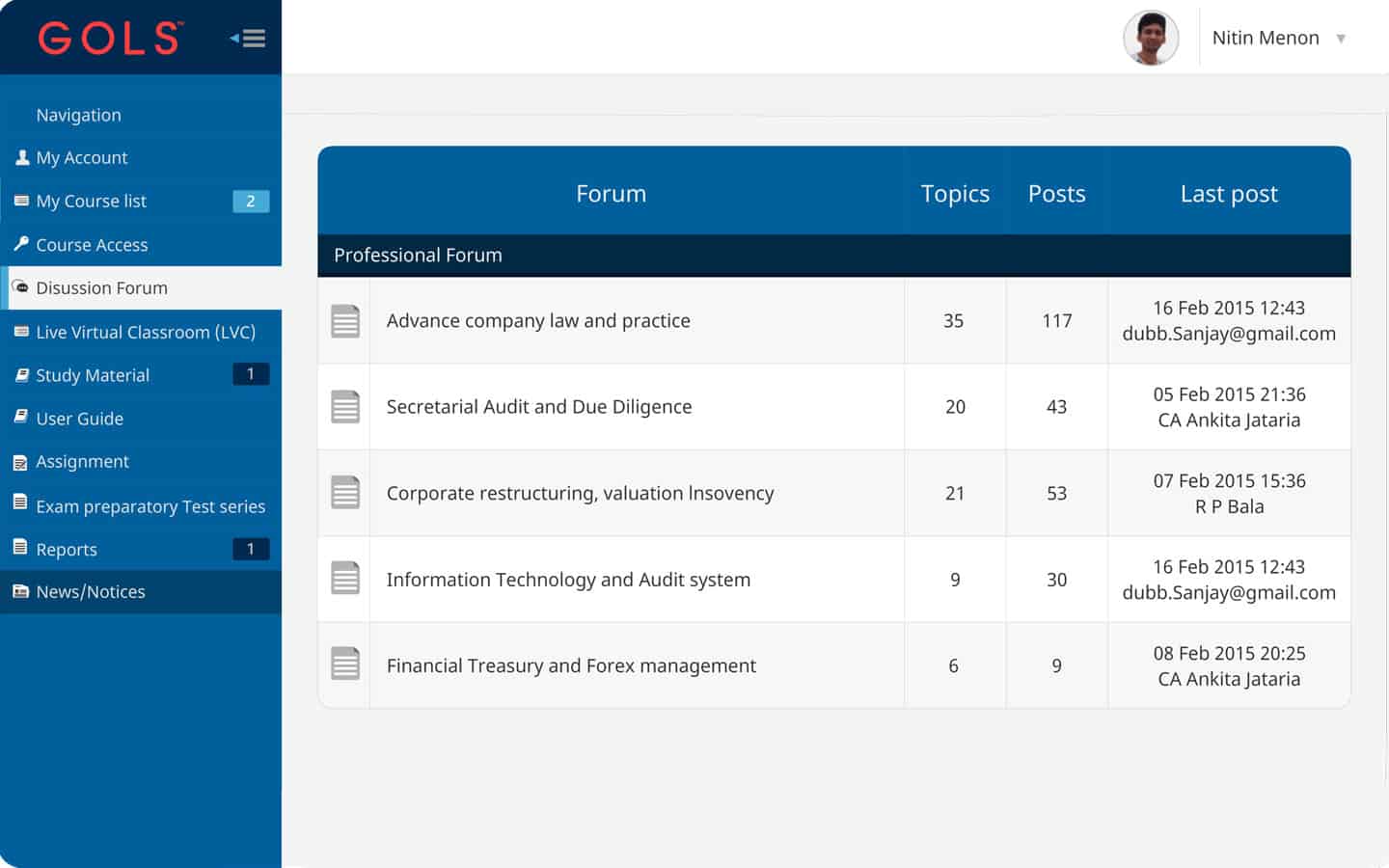Click the Study Material count badge 1

pyautogui.click(x=251, y=374)
